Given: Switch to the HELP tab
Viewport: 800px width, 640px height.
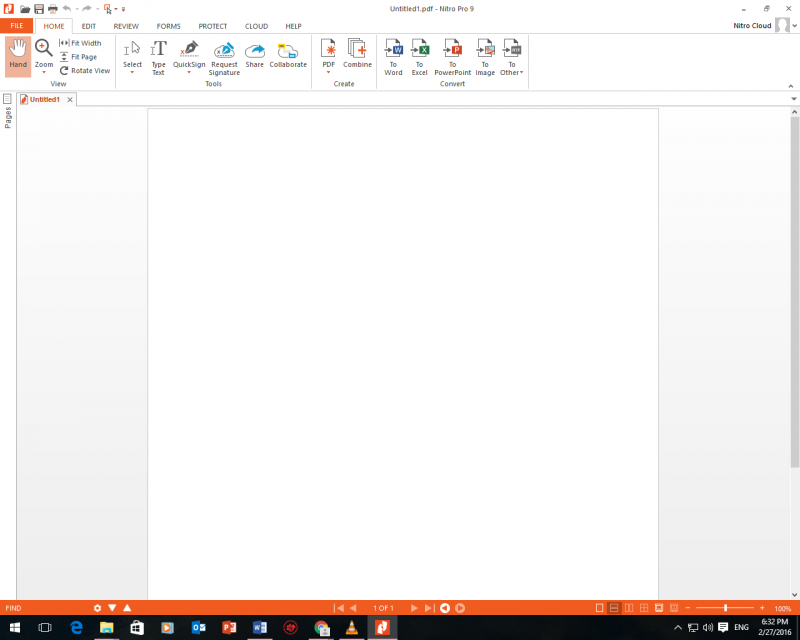Looking at the screenshot, I should point(293,26).
